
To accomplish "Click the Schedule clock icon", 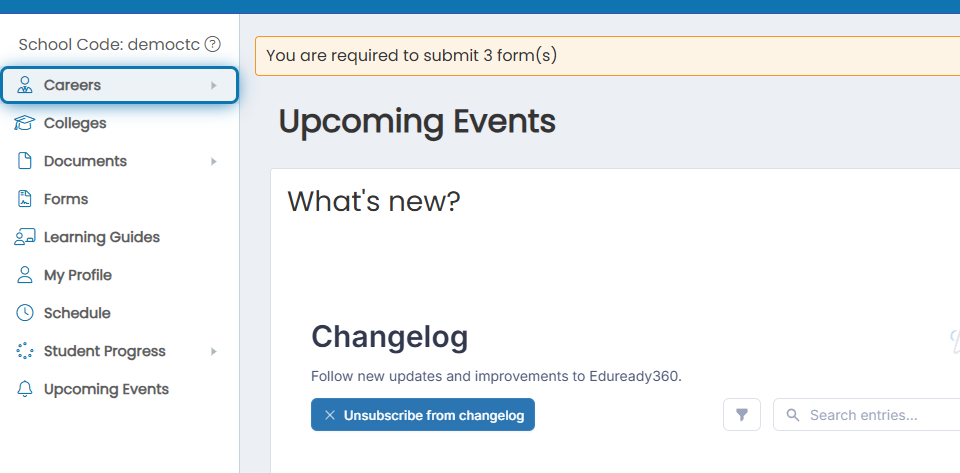I will tap(24, 313).
